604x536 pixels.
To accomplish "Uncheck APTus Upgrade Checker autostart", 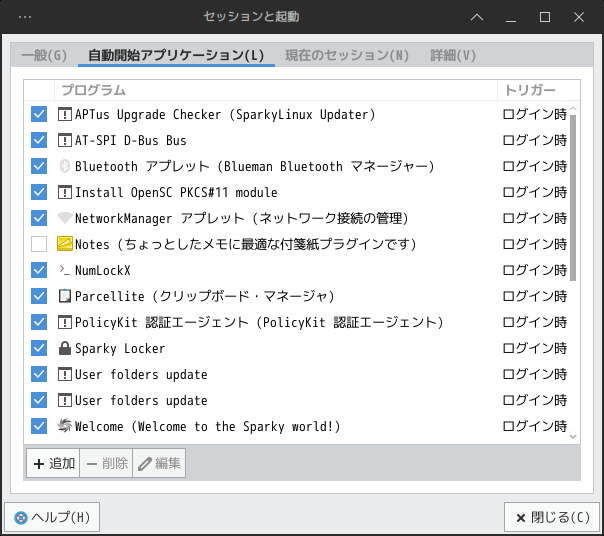I will 39,114.
